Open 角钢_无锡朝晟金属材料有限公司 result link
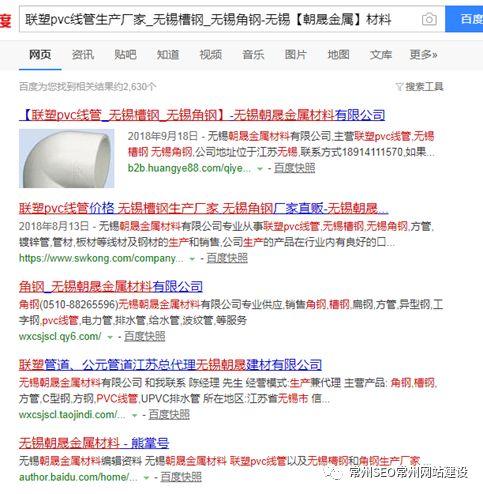 (111, 287)
